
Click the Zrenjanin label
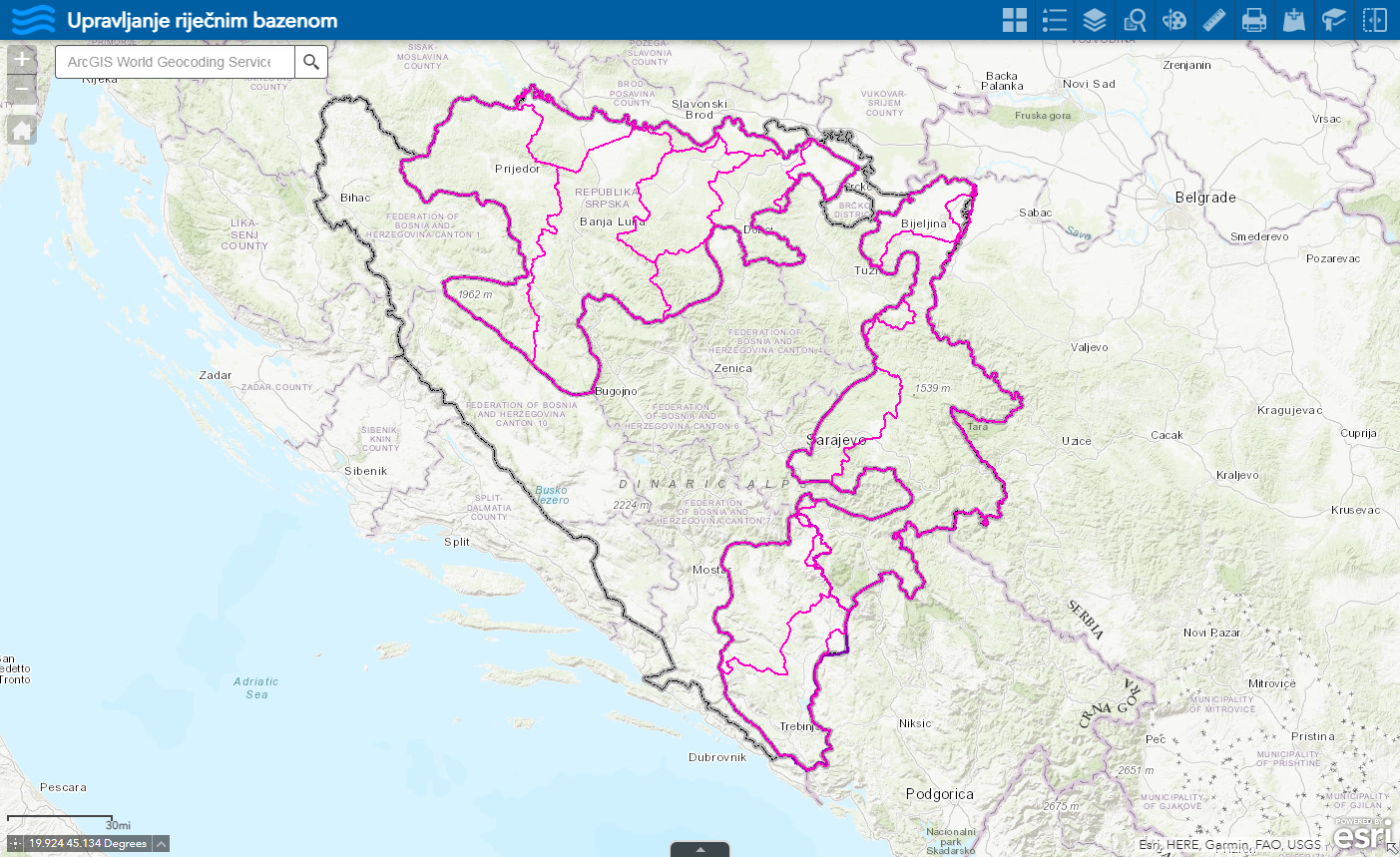click(x=1186, y=65)
